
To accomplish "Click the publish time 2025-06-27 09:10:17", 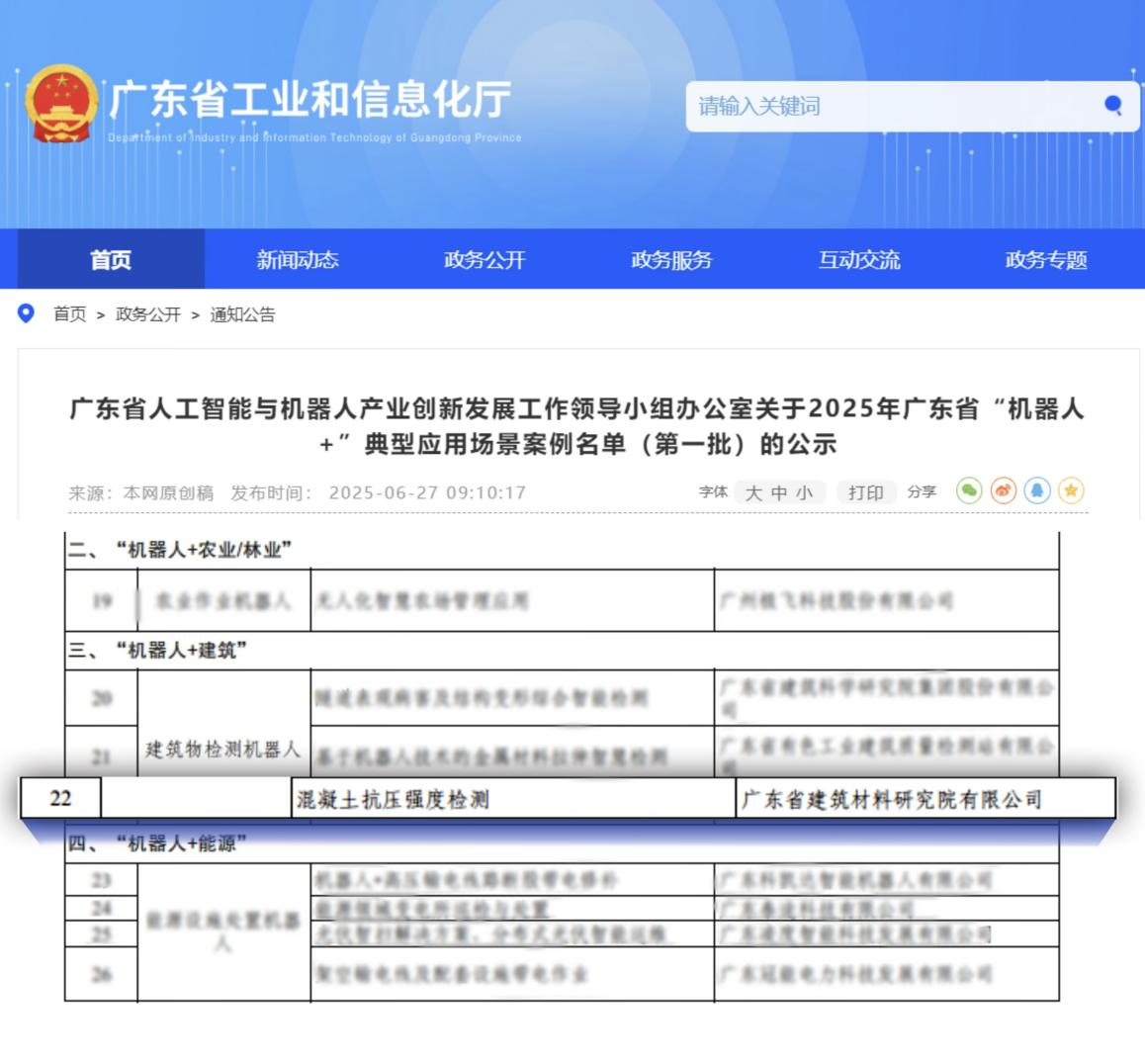I will [428, 492].
